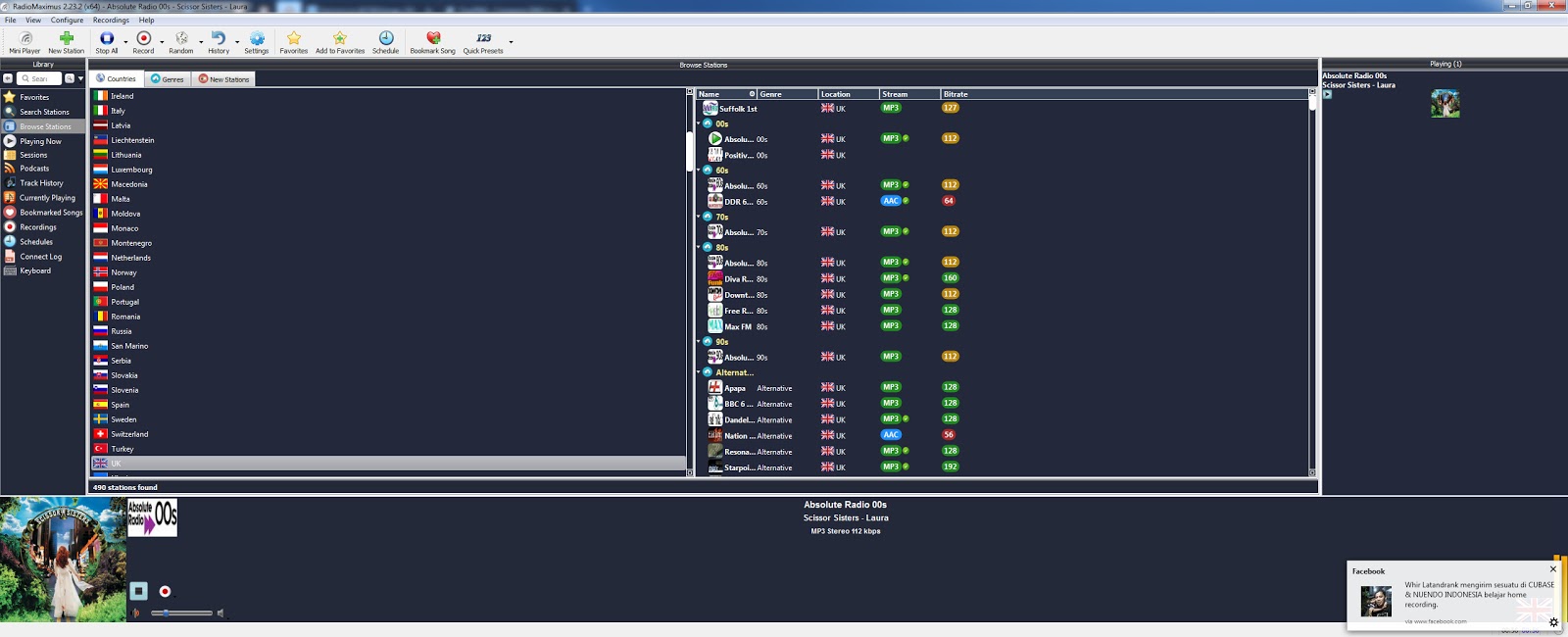Screen dimensions: 1568x637
Task: Open the File menu
Action: tap(11, 20)
